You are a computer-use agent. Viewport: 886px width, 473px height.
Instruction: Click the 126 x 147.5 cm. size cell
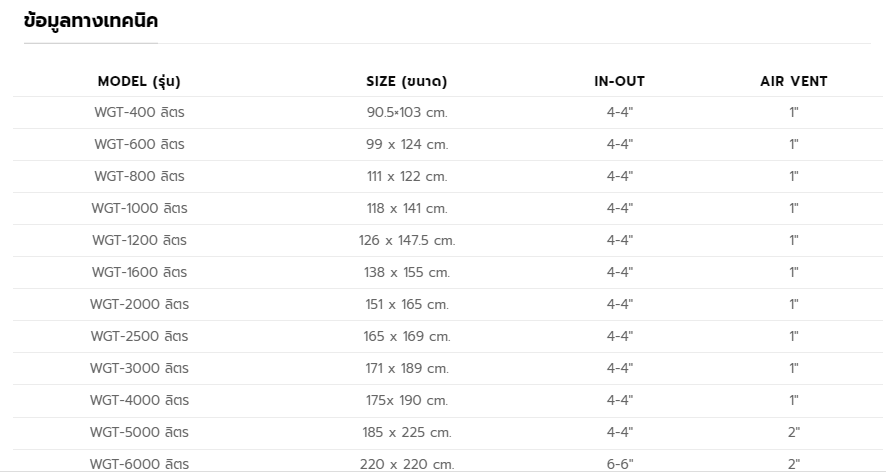[x=406, y=240]
